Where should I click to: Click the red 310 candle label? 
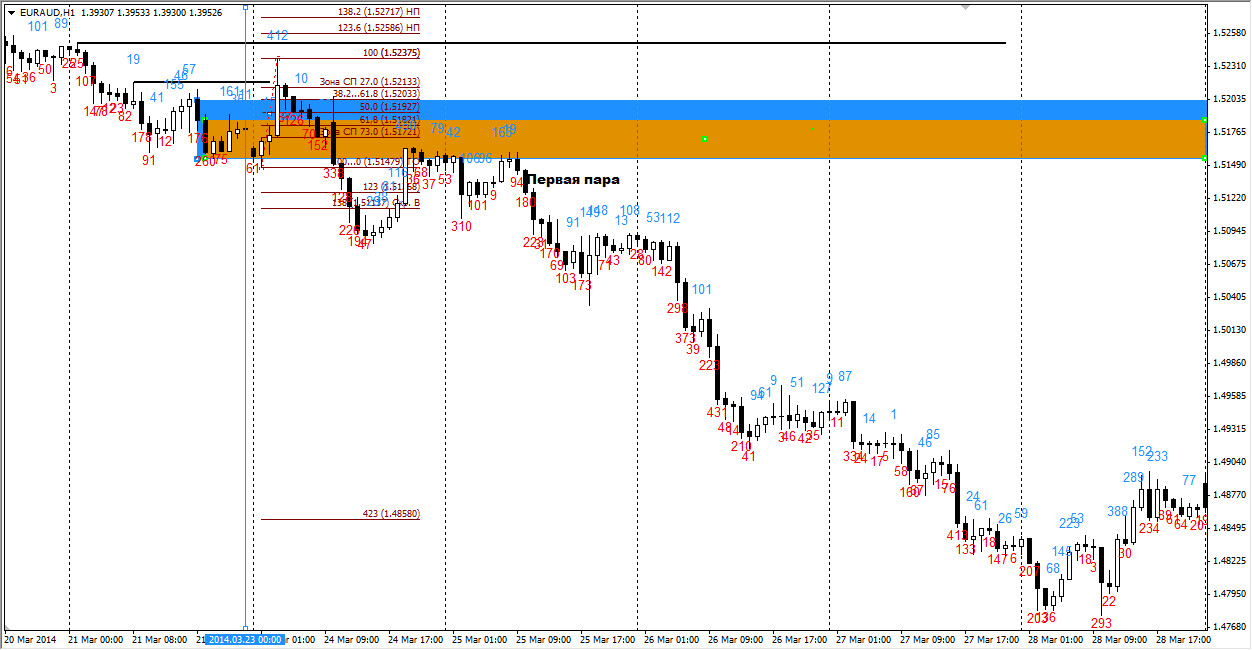coord(461,227)
